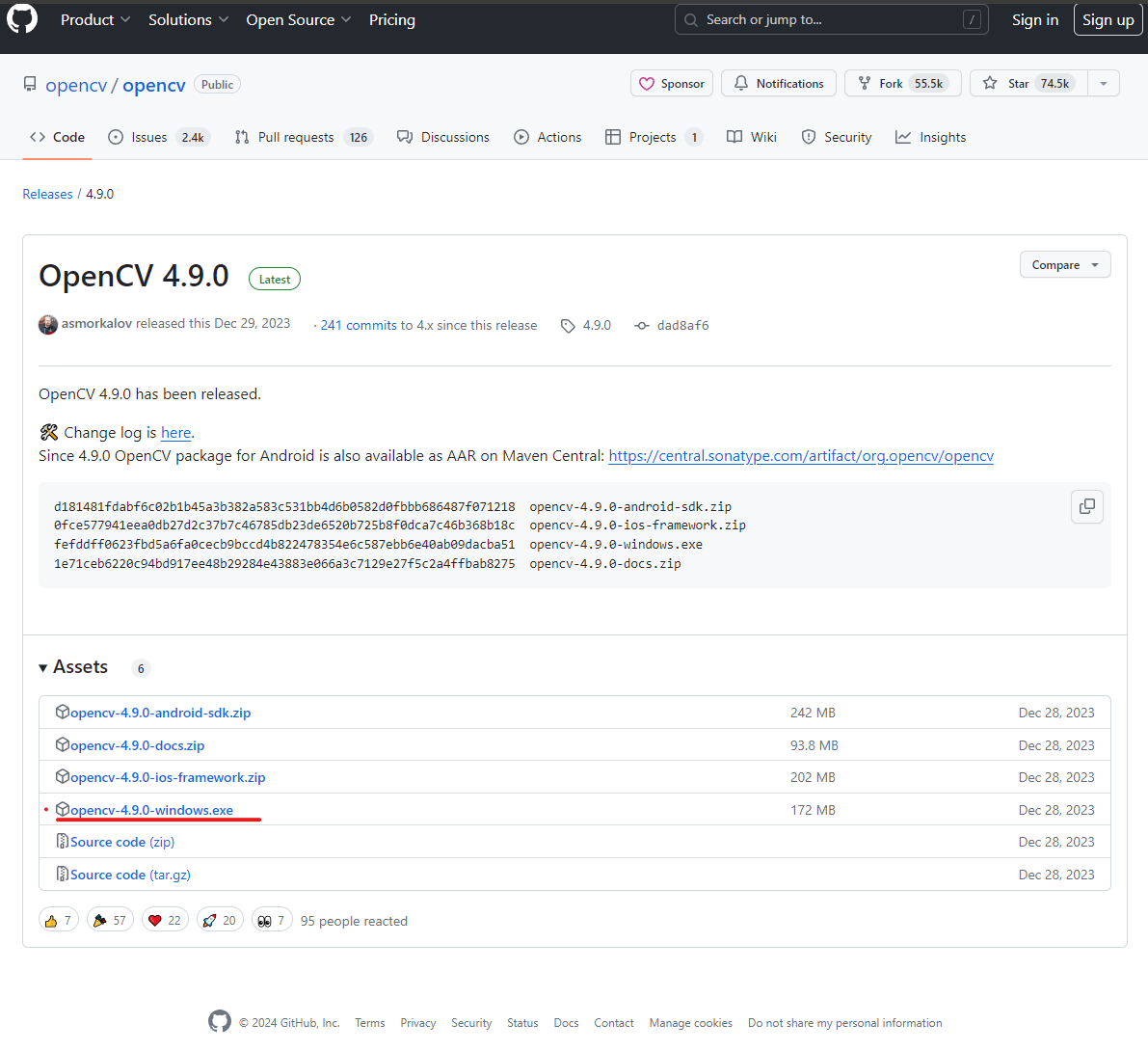Image resolution: width=1148 pixels, height=1051 pixels.
Task: Click the Sponsor heart button
Action: pyautogui.click(x=672, y=84)
